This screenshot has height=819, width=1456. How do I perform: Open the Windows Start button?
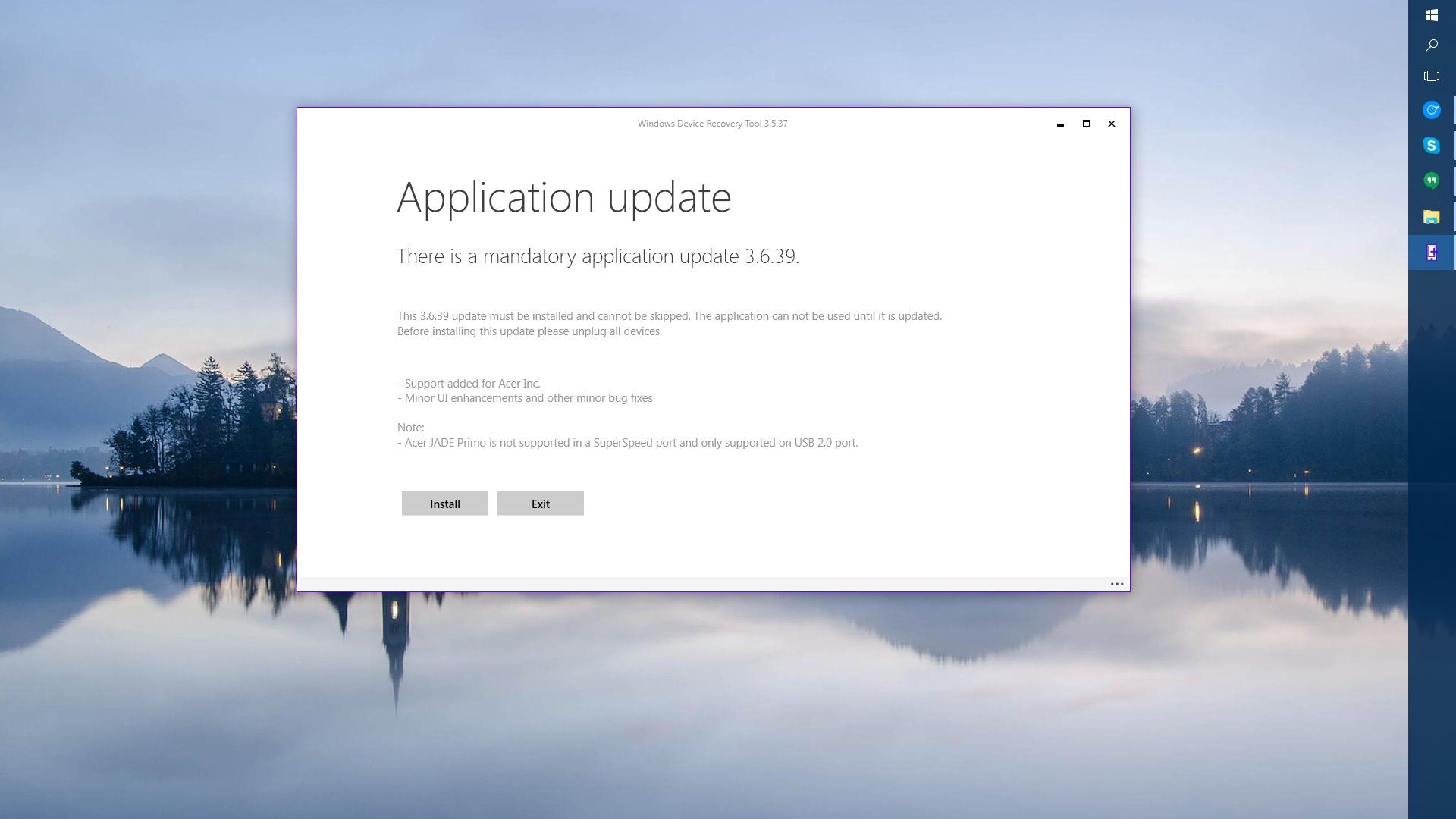click(x=1432, y=15)
